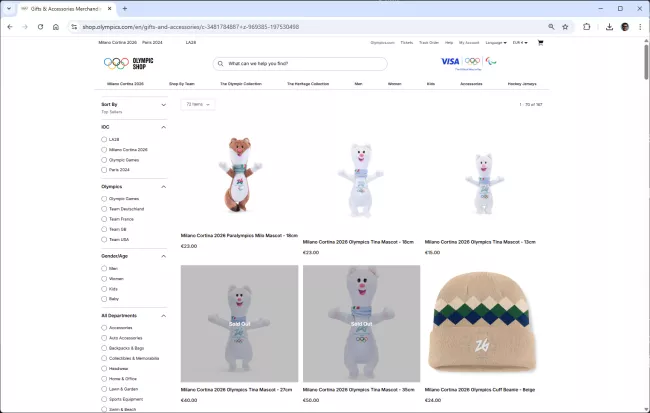Viewport: 650px width, 413px height.
Task: Click the Visa sponsor logo
Action: 449,61
